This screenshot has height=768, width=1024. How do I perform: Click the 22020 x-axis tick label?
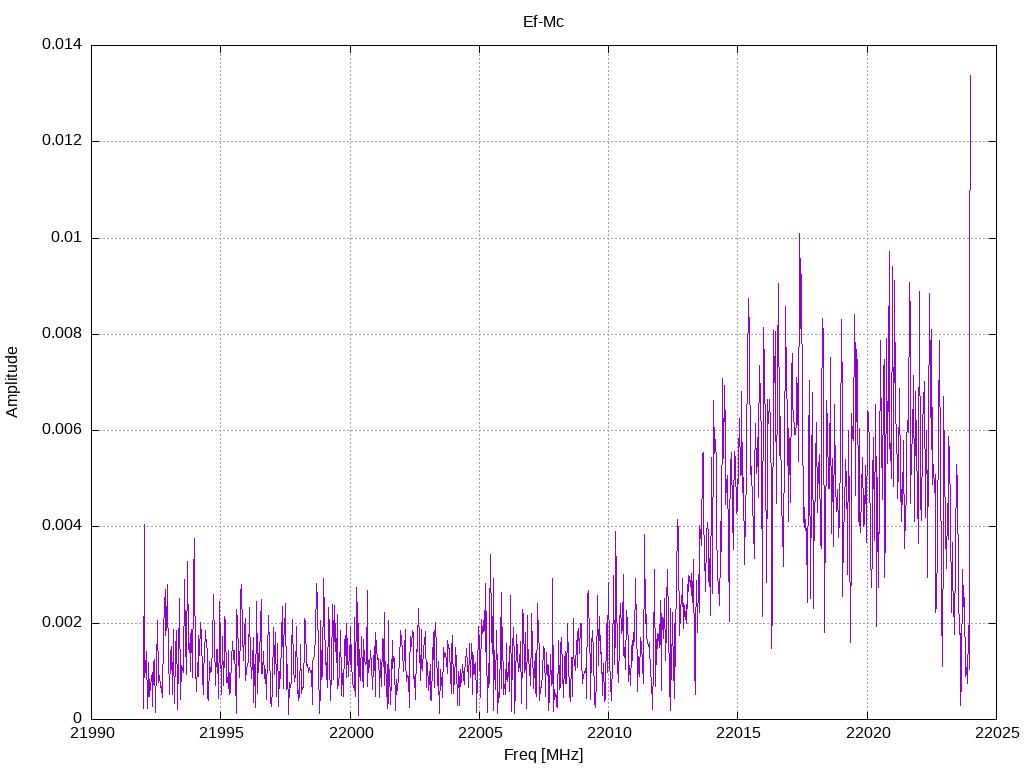pos(866,735)
